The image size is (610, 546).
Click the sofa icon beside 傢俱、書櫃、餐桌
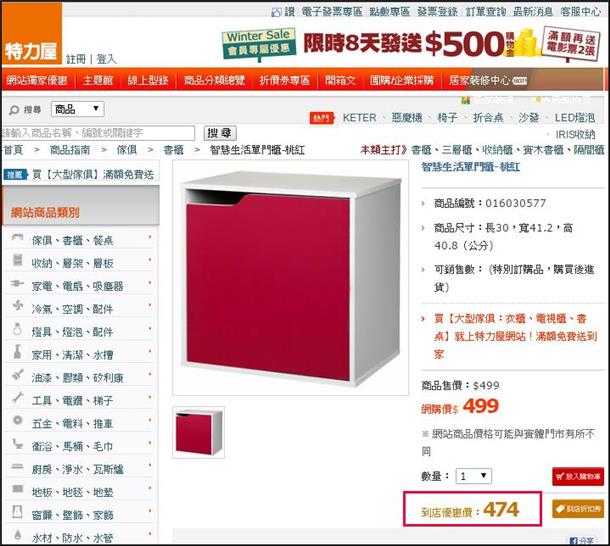[18, 237]
